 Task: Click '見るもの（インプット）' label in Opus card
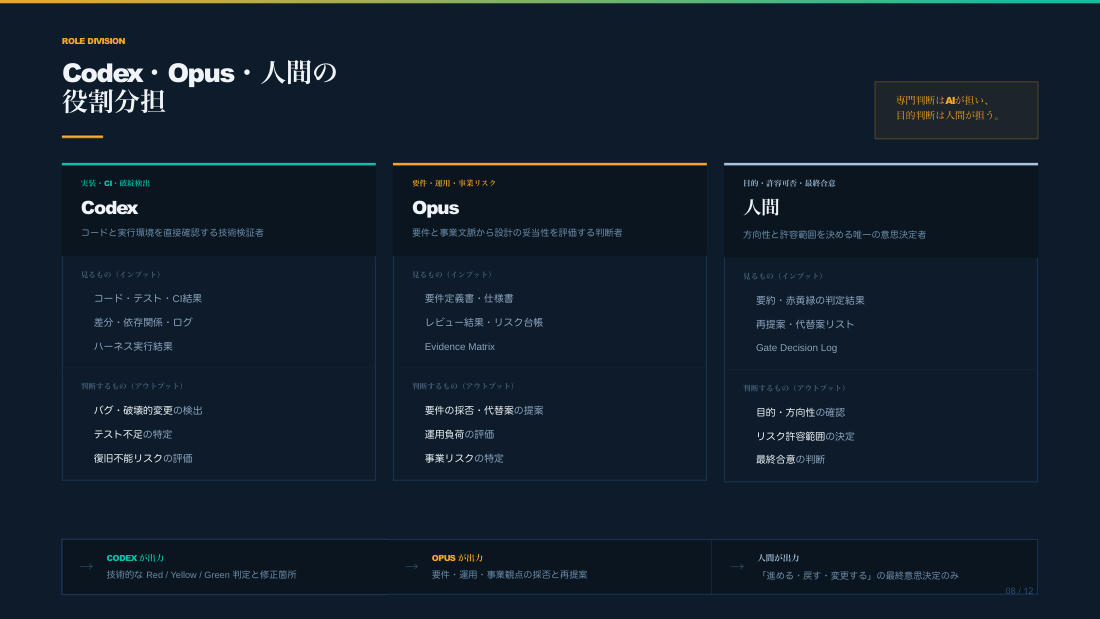[x=453, y=274]
